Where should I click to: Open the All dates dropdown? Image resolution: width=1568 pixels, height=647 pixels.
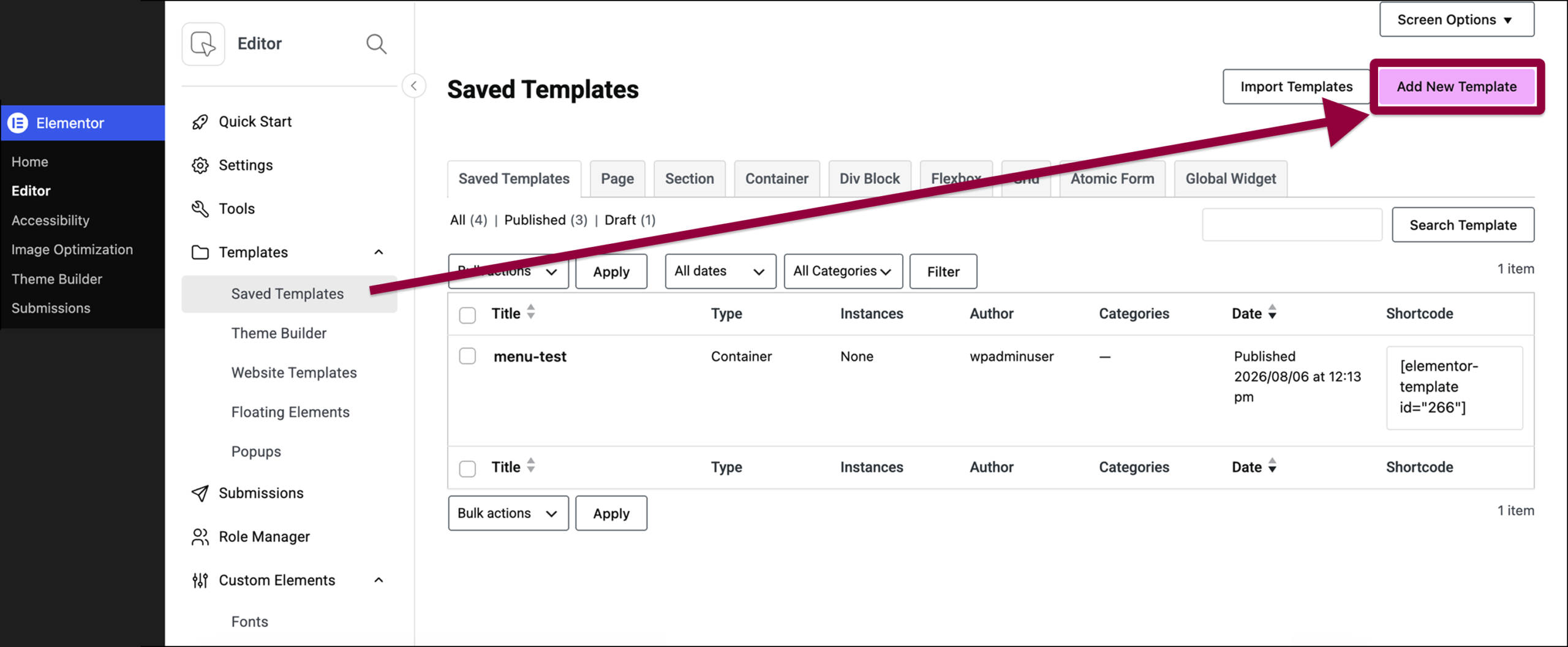720,271
